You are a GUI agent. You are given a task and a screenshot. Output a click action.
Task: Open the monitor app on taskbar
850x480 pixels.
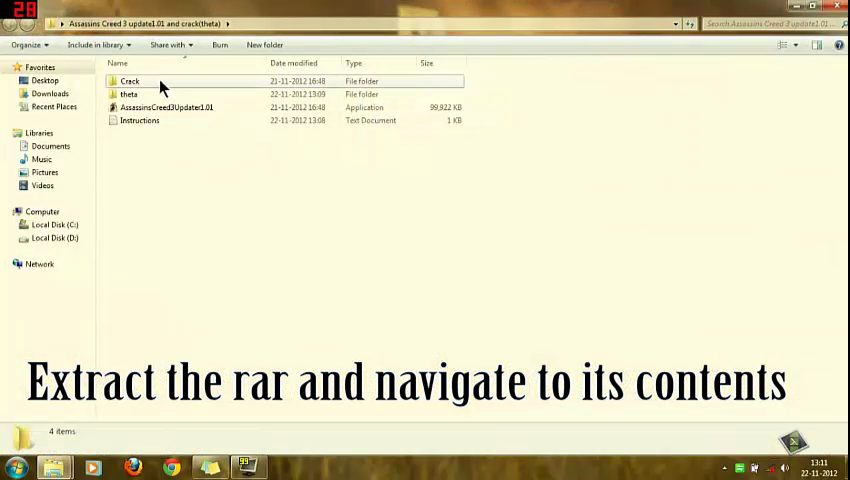(x=248, y=467)
